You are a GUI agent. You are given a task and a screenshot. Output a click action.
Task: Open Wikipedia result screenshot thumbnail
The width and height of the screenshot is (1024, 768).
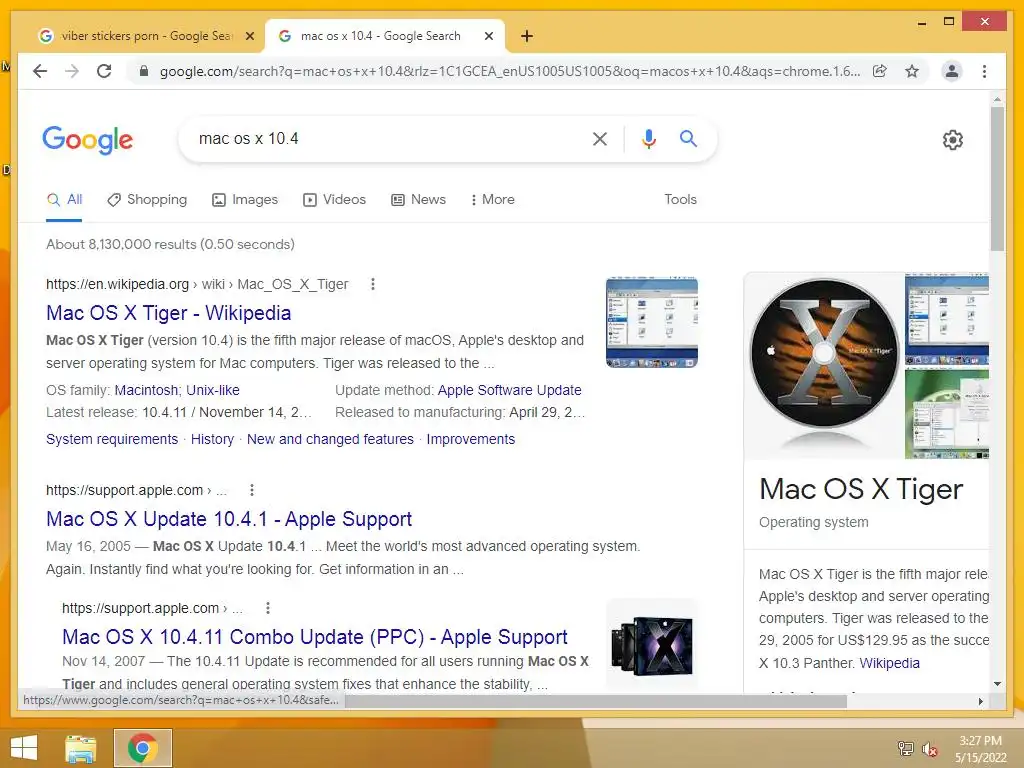click(x=652, y=323)
